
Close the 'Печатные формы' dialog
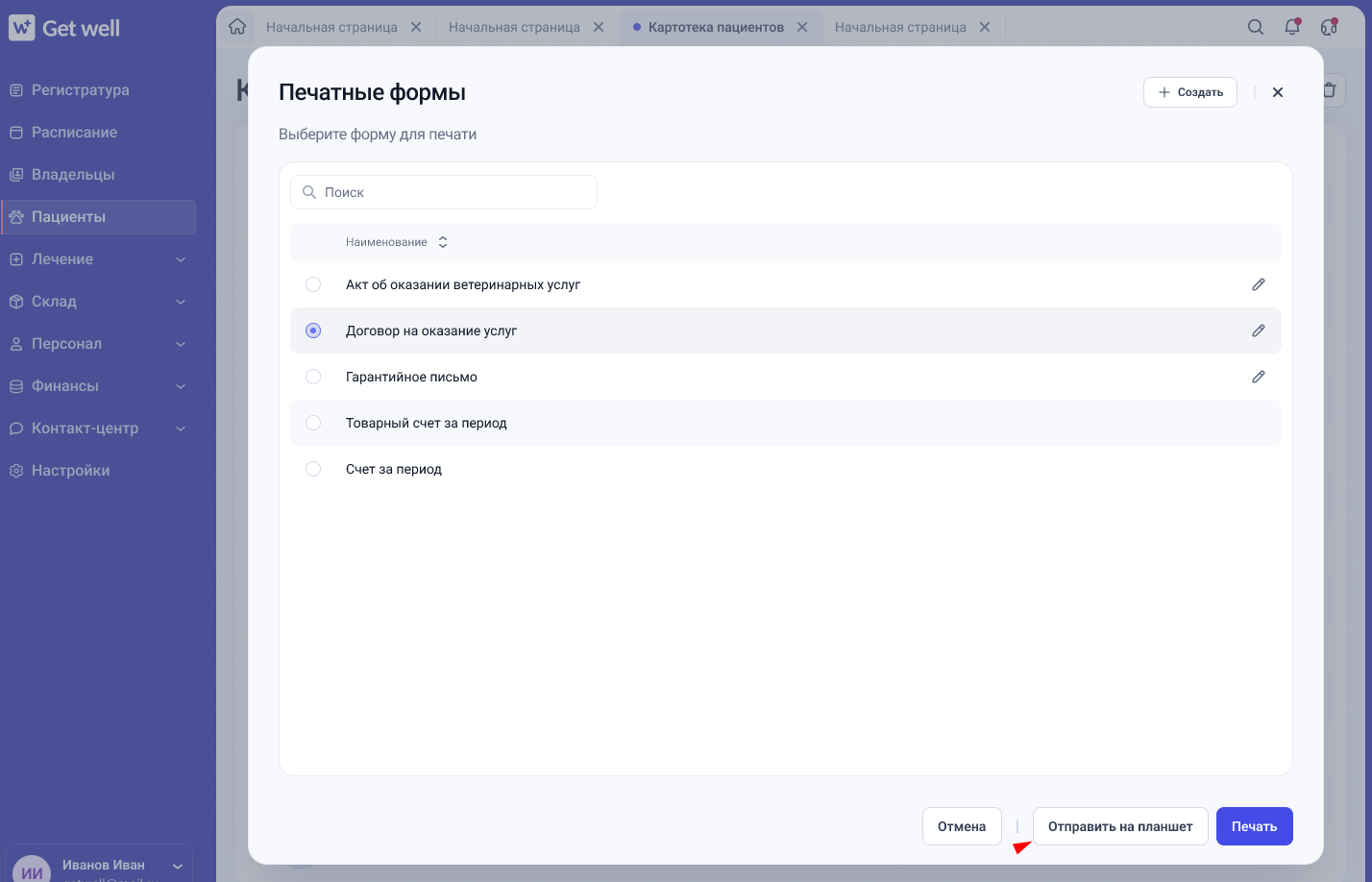[x=1278, y=92]
